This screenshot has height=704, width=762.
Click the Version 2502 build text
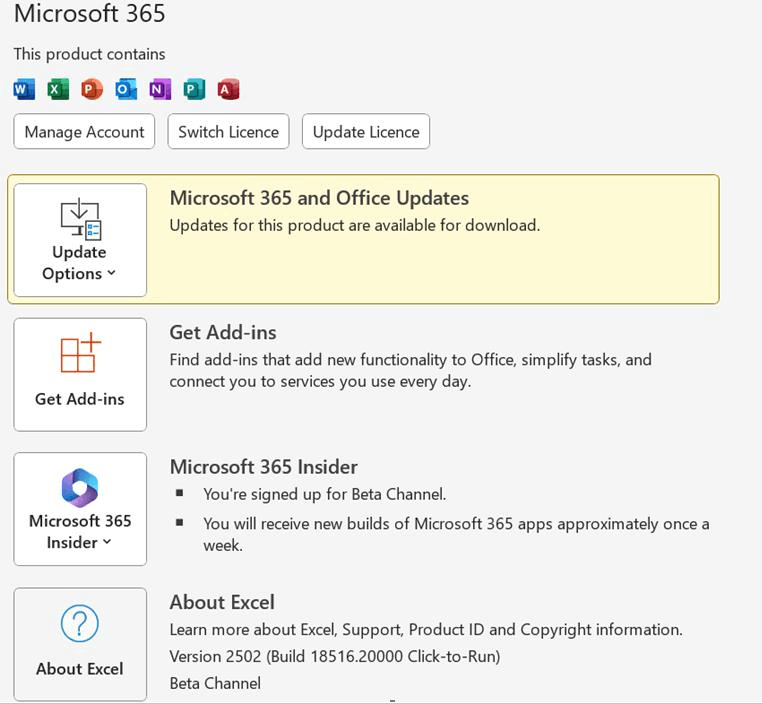pyautogui.click(x=335, y=656)
